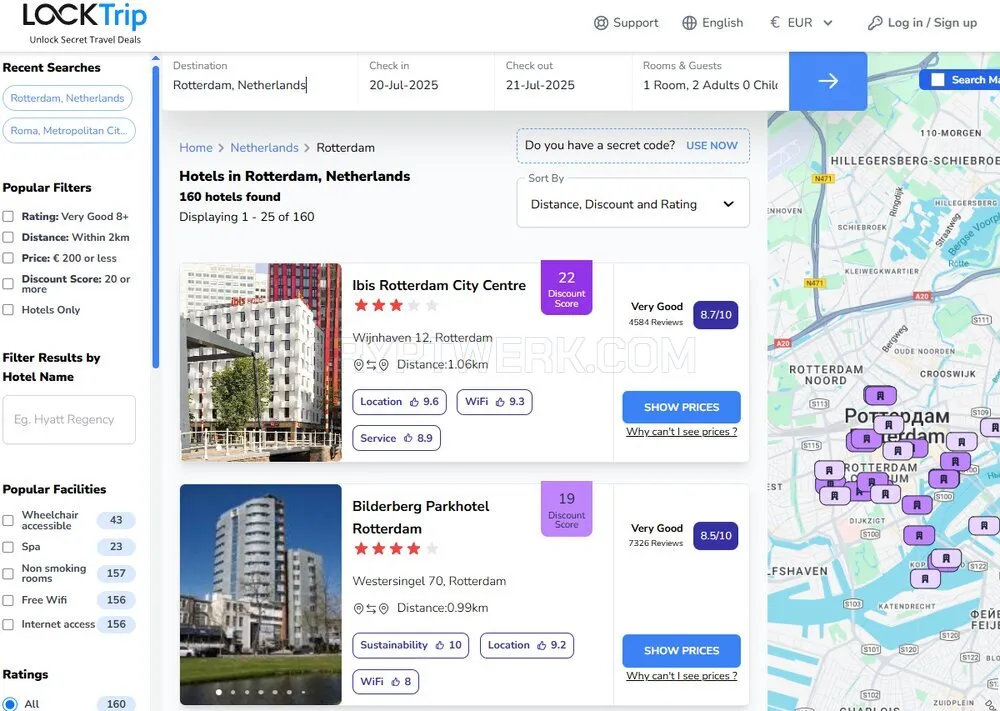Enable the Rating Very Good 8+ filter
1000x711 pixels.
[x=8, y=217]
